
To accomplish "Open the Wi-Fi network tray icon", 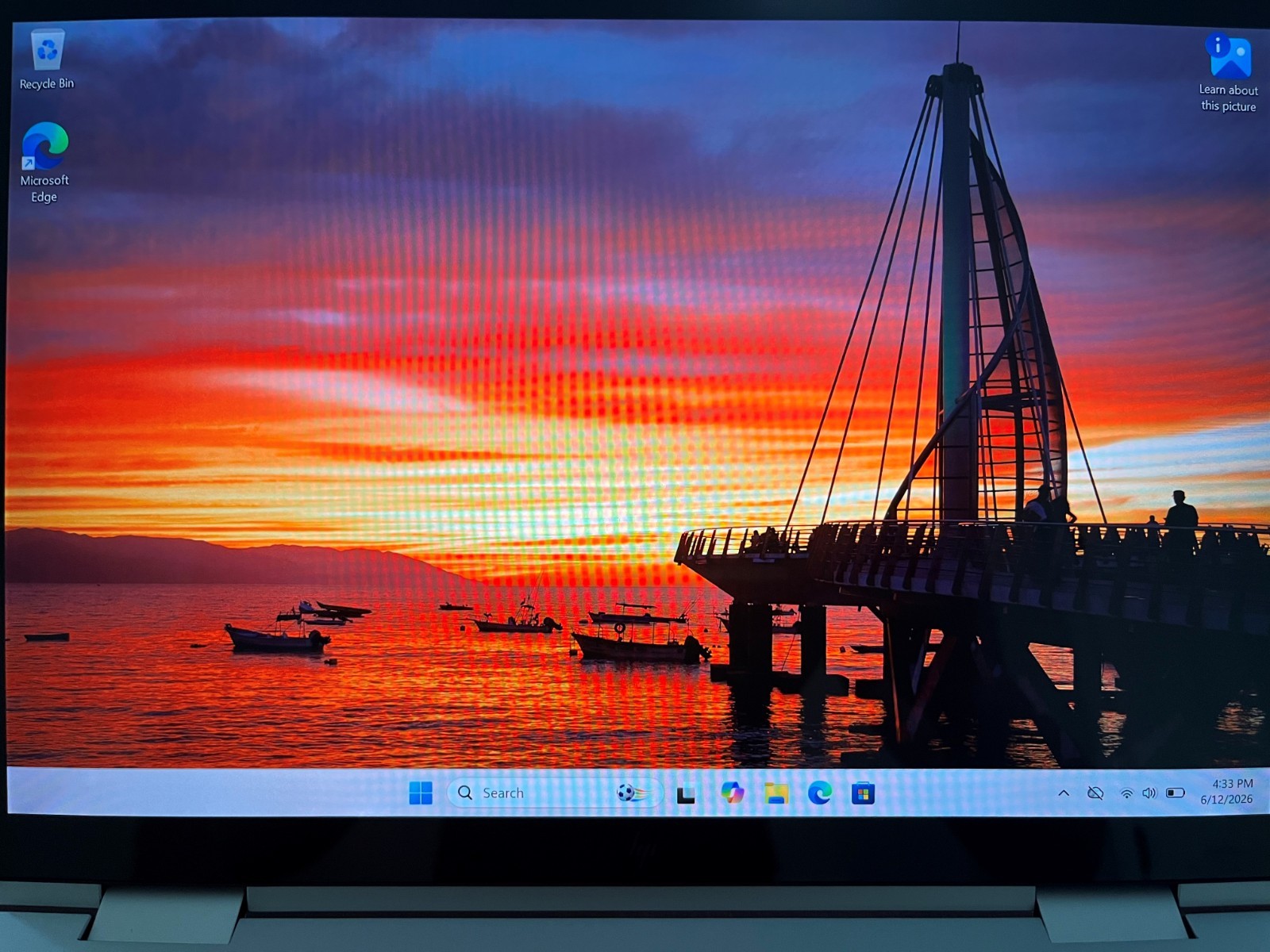I will pos(1126,793).
